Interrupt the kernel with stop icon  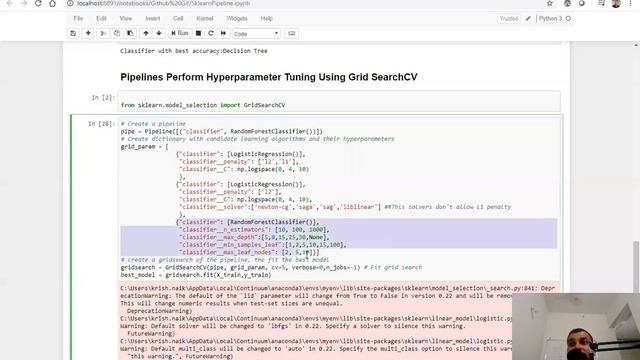198,33
